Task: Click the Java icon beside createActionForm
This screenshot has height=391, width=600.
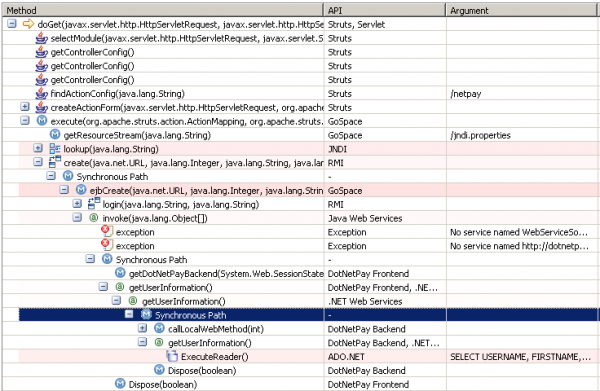Action: tap(41, 108)
